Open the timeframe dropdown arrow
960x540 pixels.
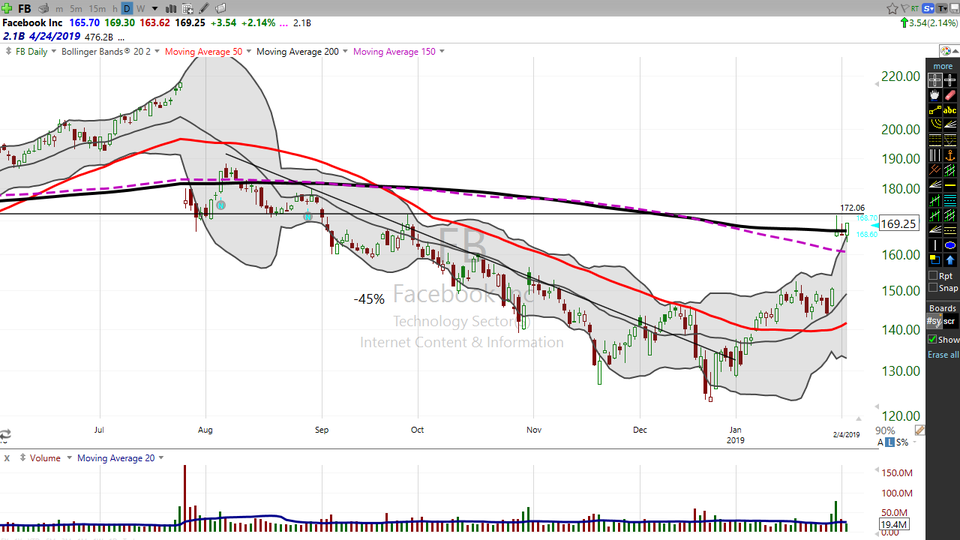coord(154,9)
